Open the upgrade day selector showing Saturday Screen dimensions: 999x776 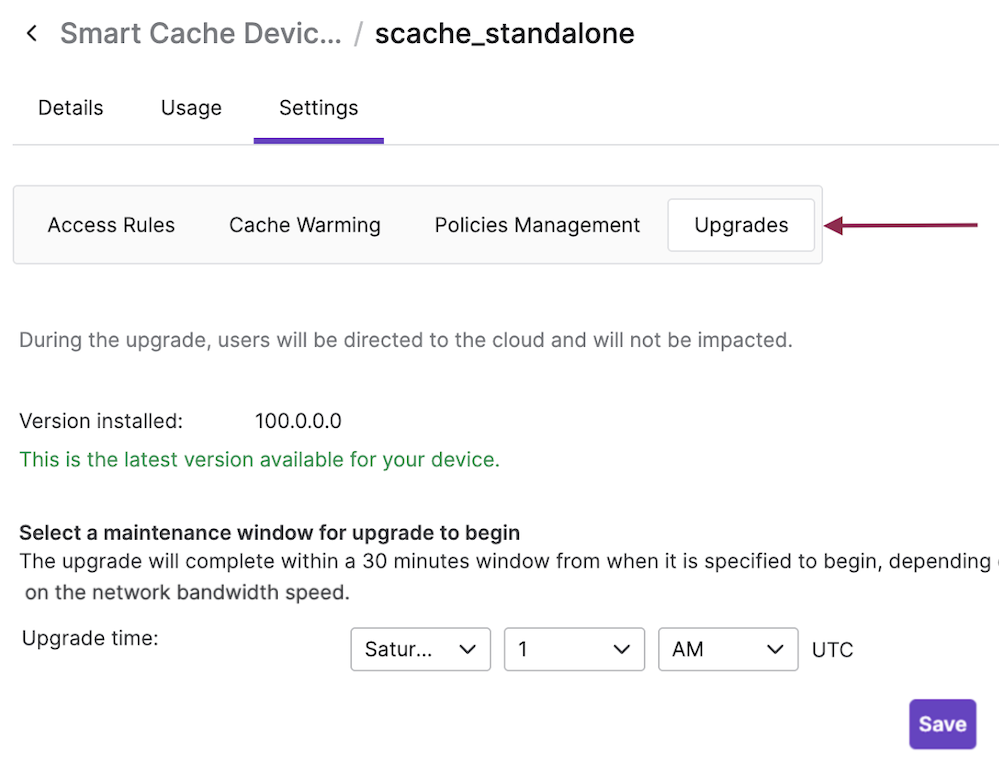tap(420, 649)
